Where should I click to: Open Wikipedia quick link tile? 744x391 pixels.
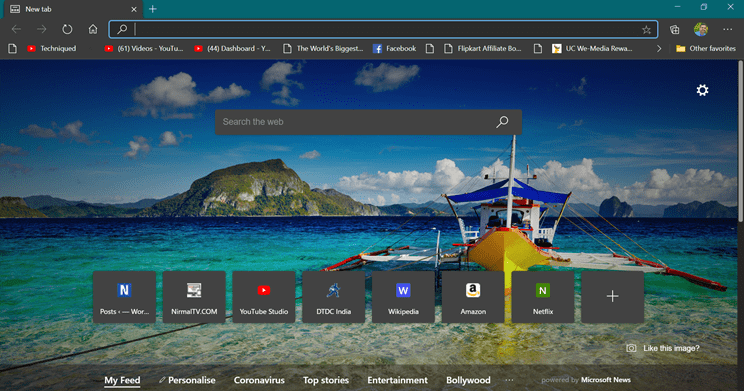[403, 297]
